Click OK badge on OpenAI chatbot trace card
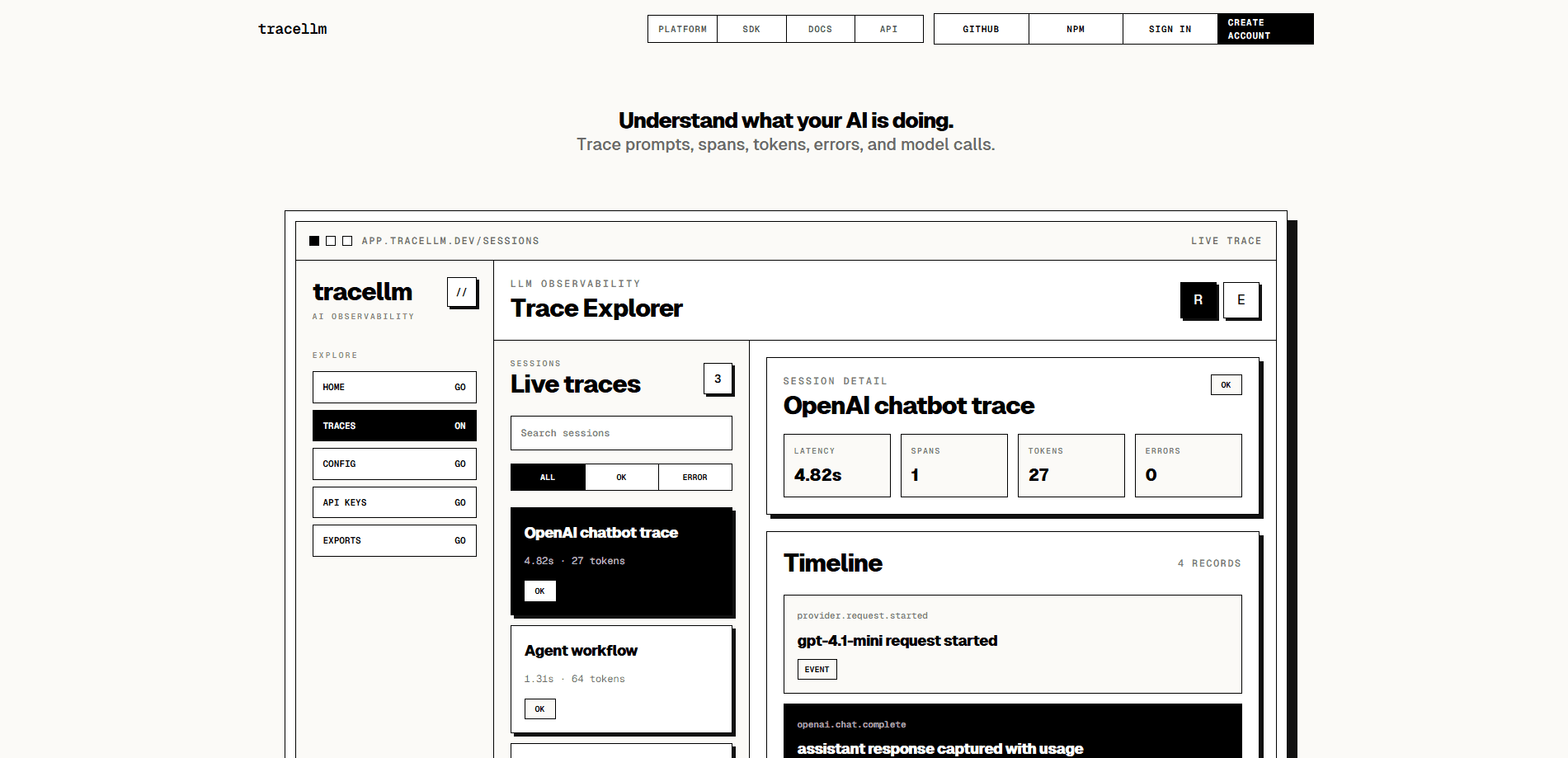Viewport: 1568px width, 758px height. [x=540, y=591]
